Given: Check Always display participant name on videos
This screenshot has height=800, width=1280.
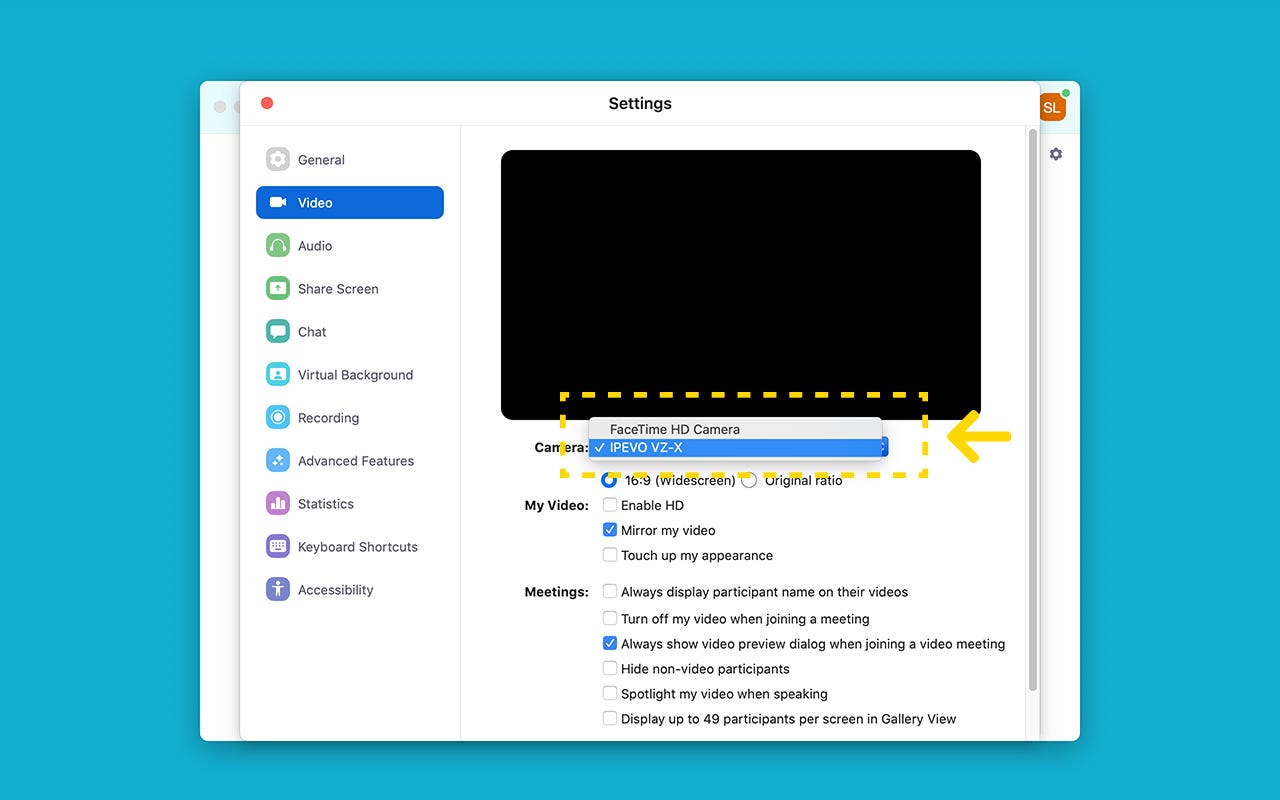Looking at the screenshot, I should [x=610, y=592].
